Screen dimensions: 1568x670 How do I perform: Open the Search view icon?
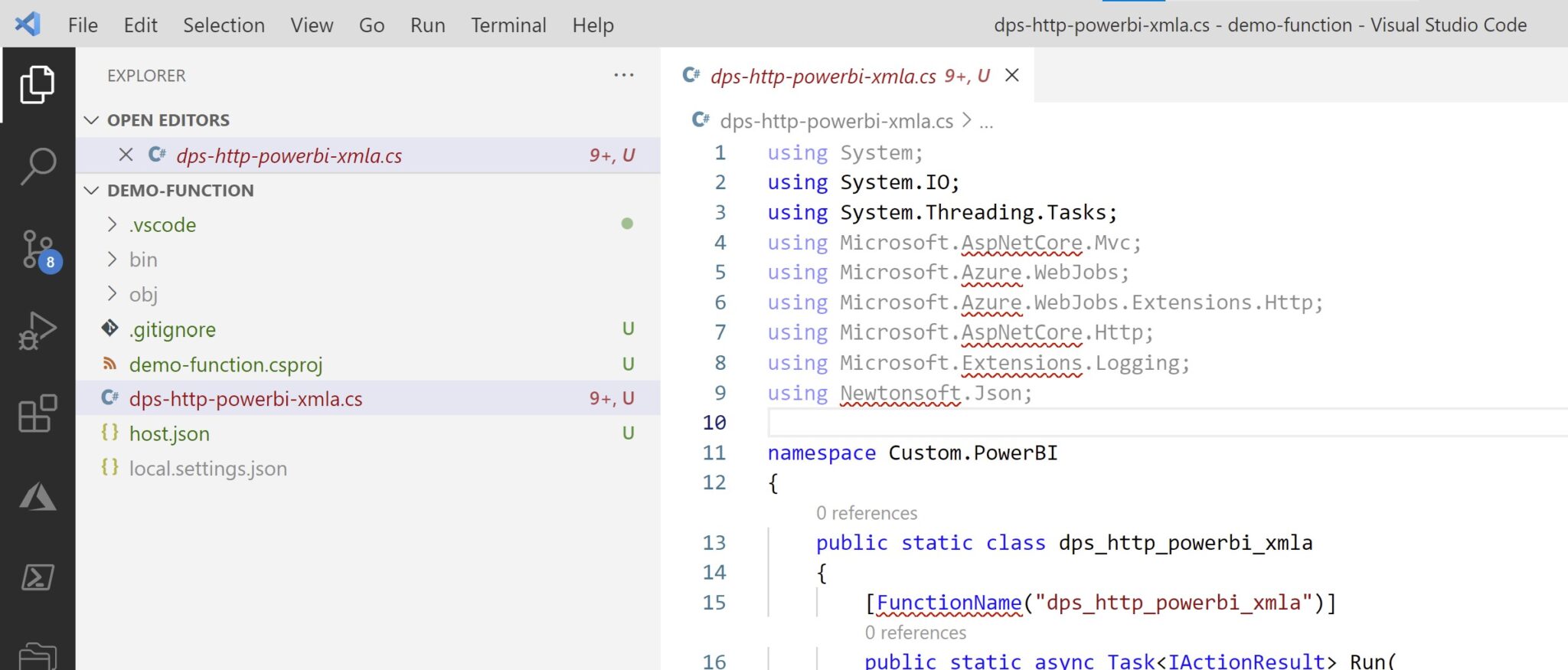[37, 165]
